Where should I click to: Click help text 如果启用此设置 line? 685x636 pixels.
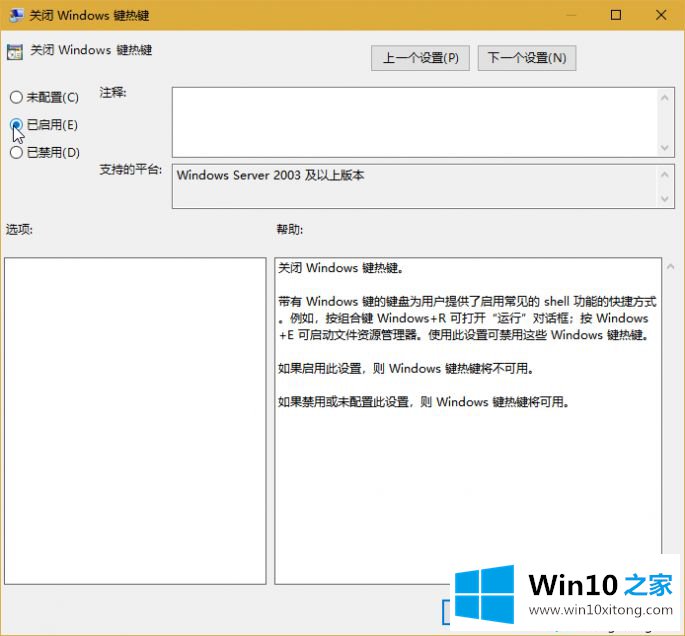(406, 369)
